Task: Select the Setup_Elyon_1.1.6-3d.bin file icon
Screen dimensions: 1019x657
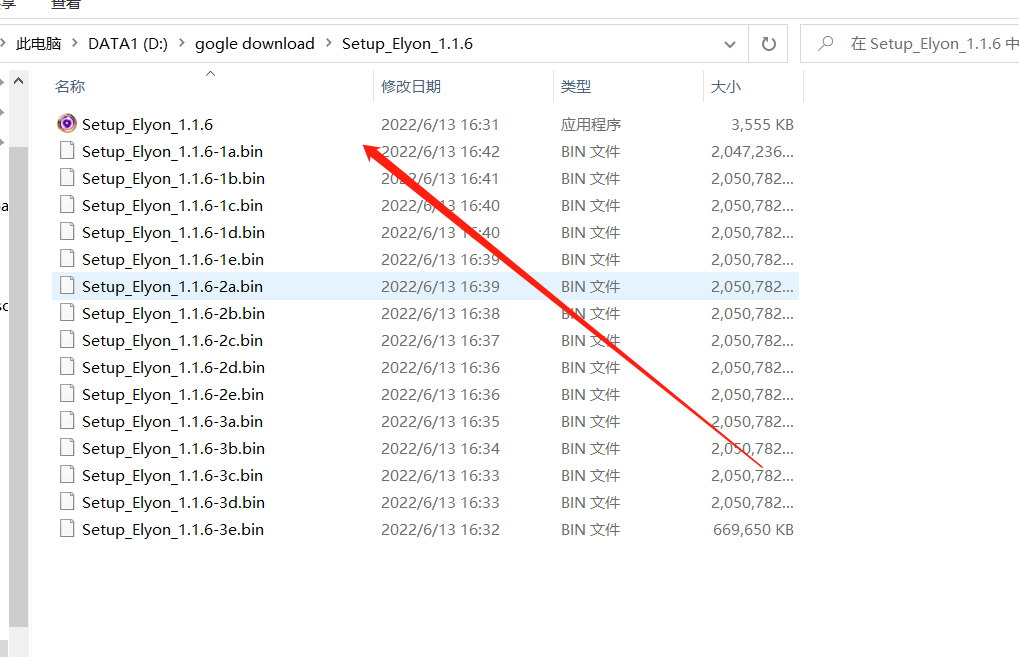Action: [x=67, y=502]
